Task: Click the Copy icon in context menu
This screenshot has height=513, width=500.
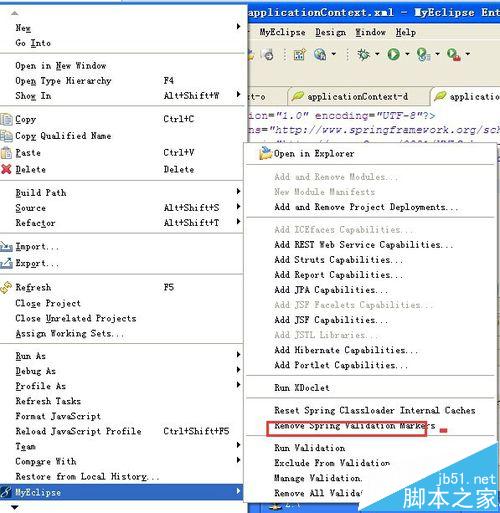Action: (6, 119)
